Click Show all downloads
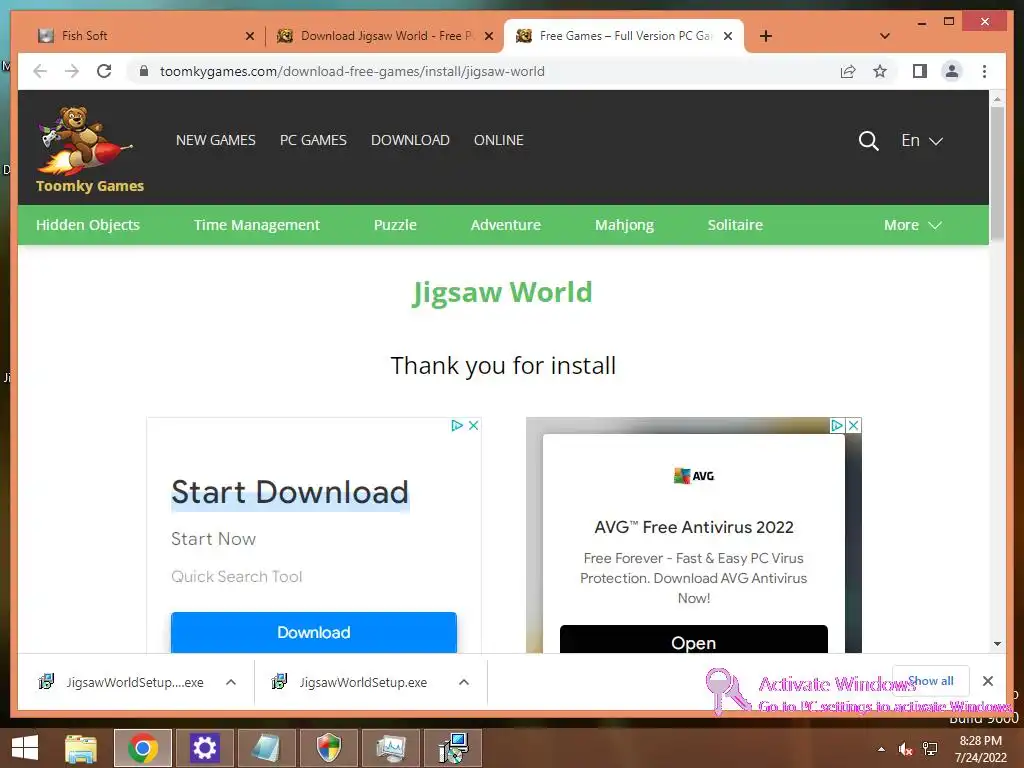Viewport: 1024px width, 768px height. (x=931, y=681)
